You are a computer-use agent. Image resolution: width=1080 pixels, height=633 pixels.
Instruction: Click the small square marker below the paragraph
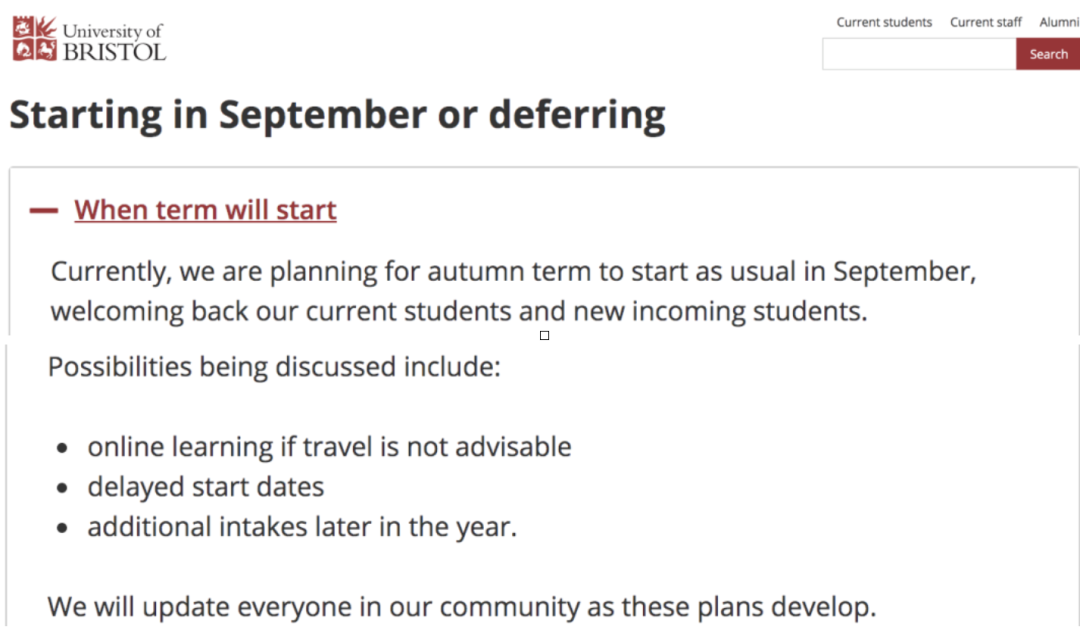click(x=544, y=336)
